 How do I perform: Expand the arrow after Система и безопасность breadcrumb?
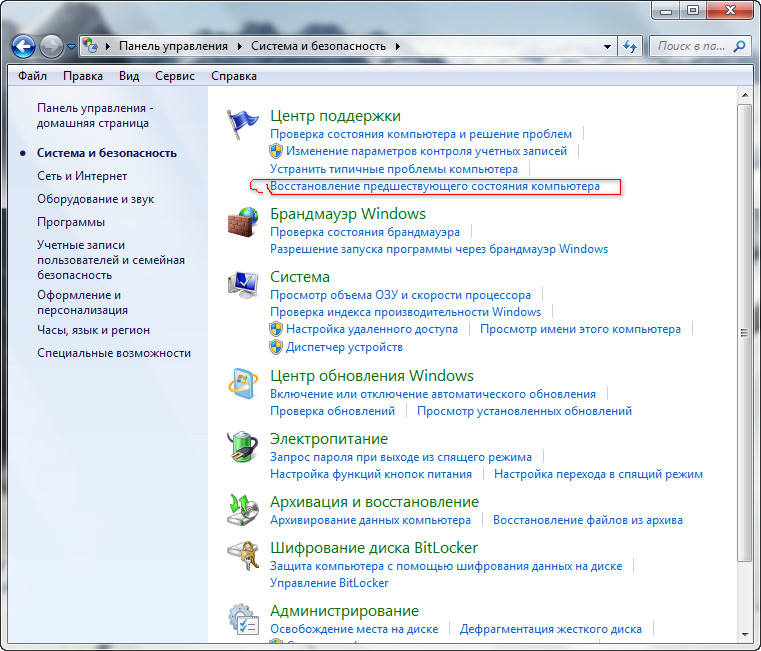point(398,46)
